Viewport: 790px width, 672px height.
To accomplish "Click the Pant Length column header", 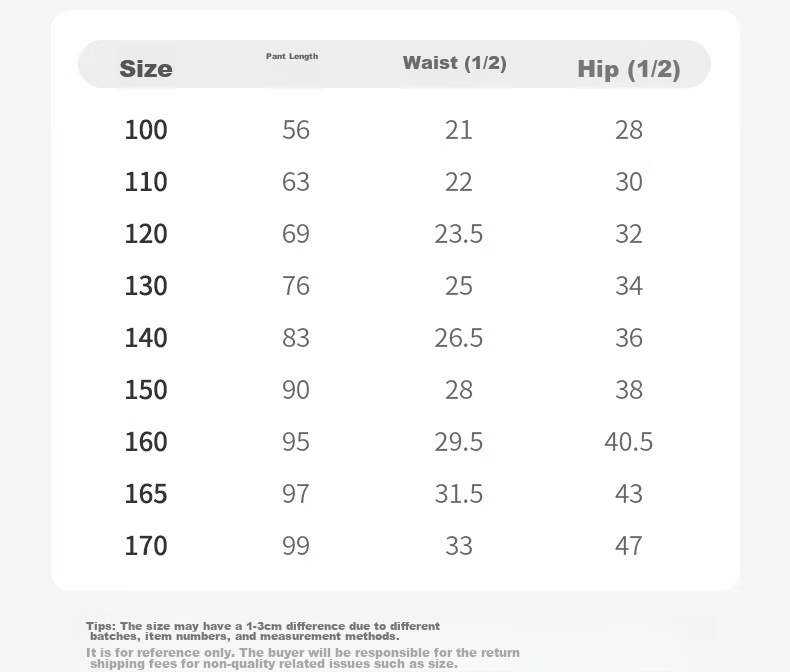I will (x=292, y=56).
